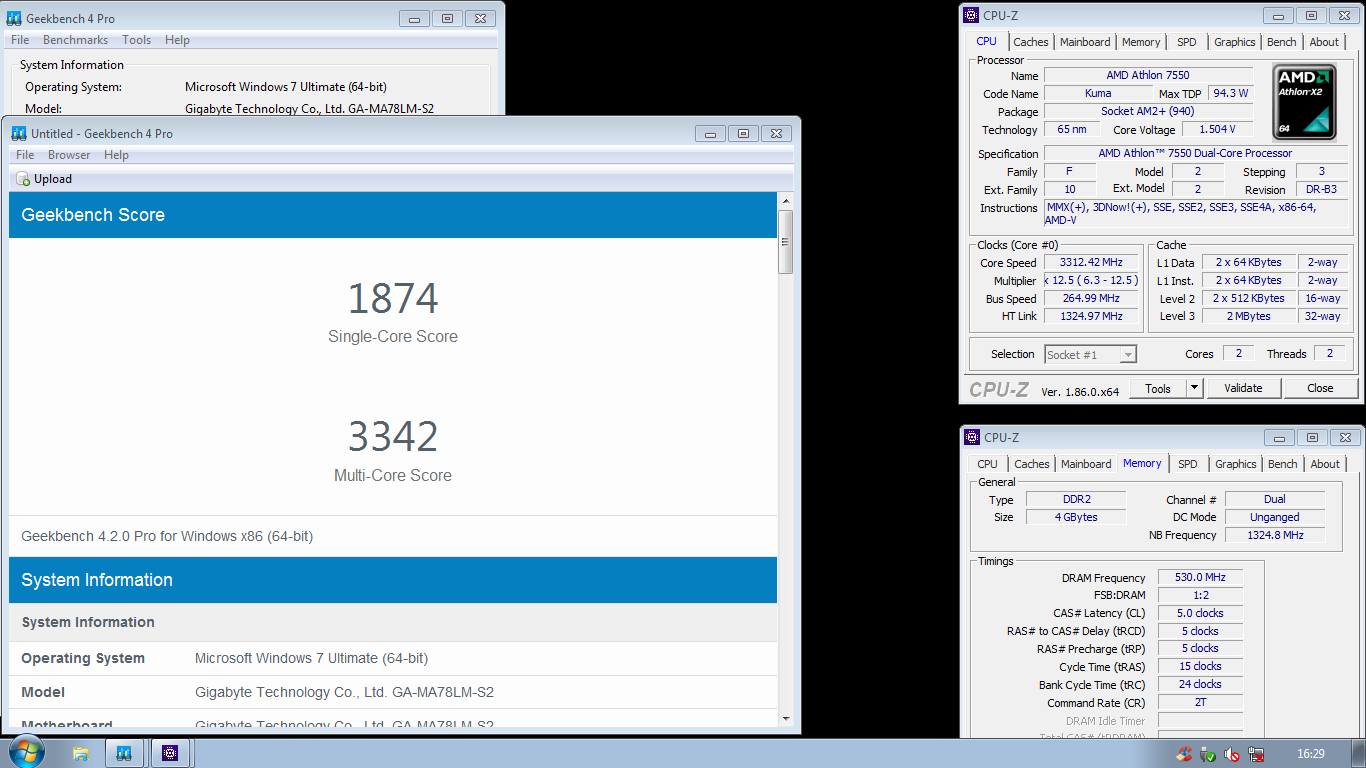This screenshot has width=1366, height=768.
Task: Open the Socket #1 selection combo box
Action: tap(1090, 354)
